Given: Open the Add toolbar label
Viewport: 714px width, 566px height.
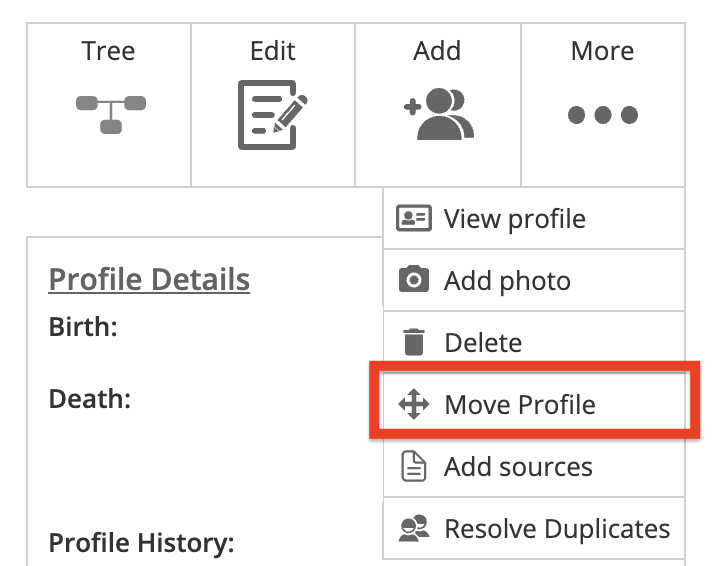Looking at the screenshot, I should pos(437,50).
